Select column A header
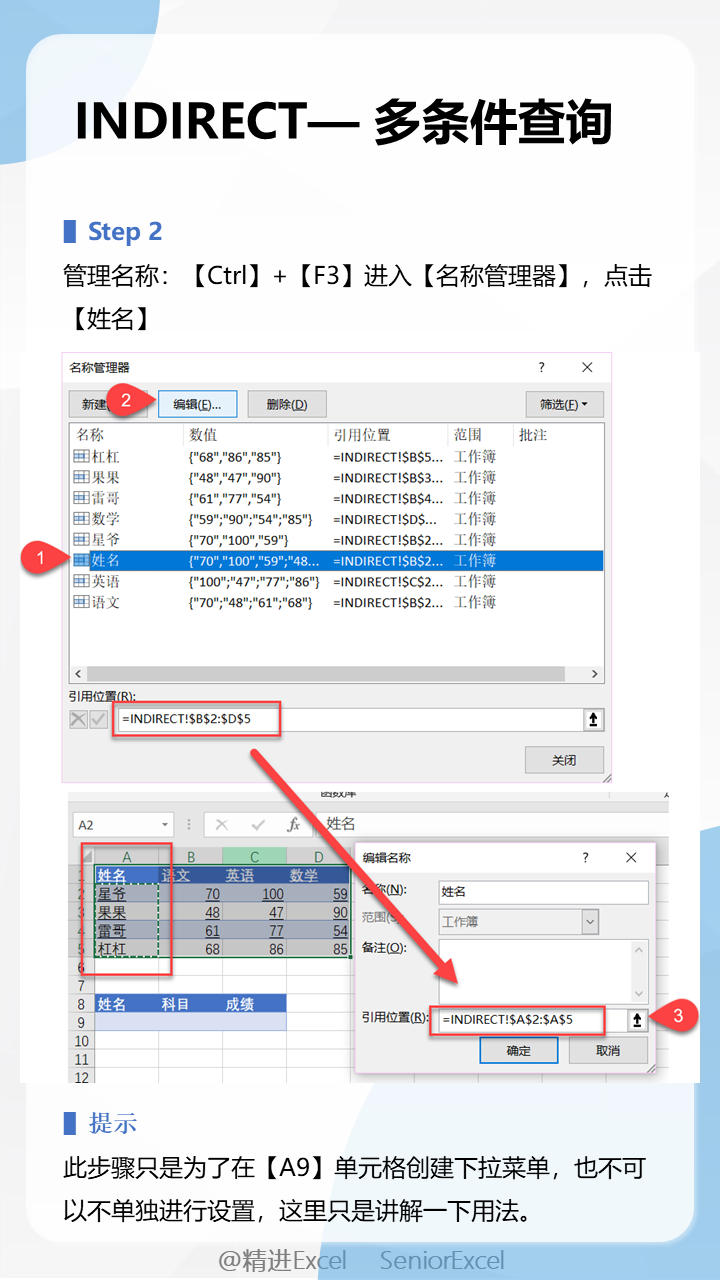 coord(127,857)
